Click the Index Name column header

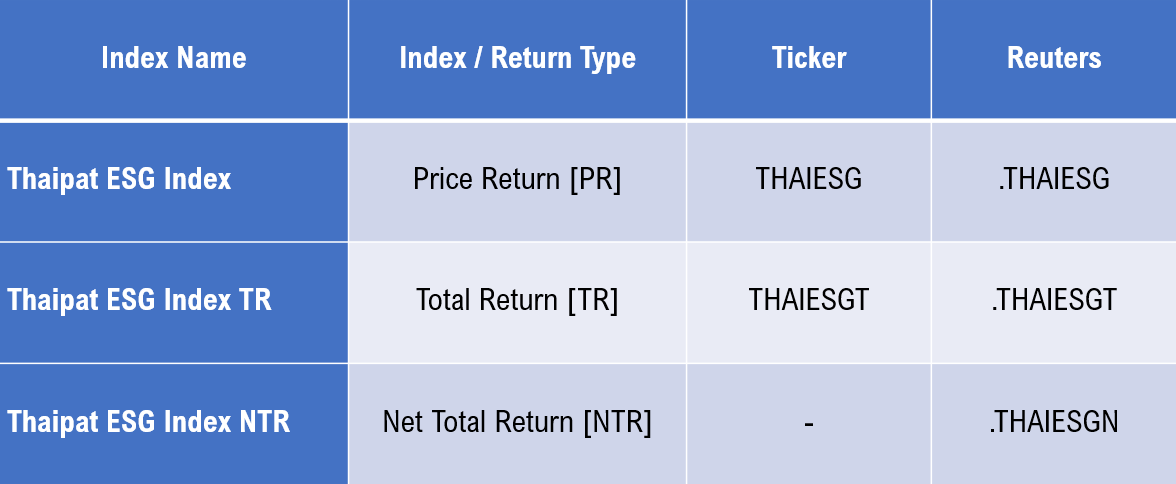click(x=174, y=59)
